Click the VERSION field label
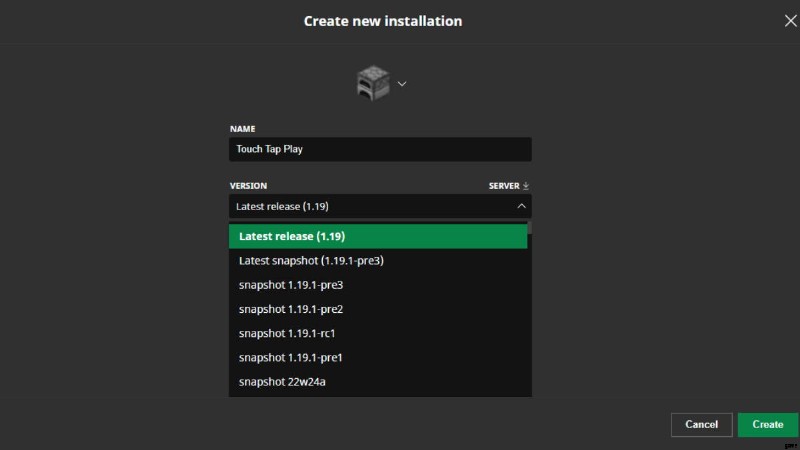800x450 pixels. pyautogui.click(x=248, y=186)
